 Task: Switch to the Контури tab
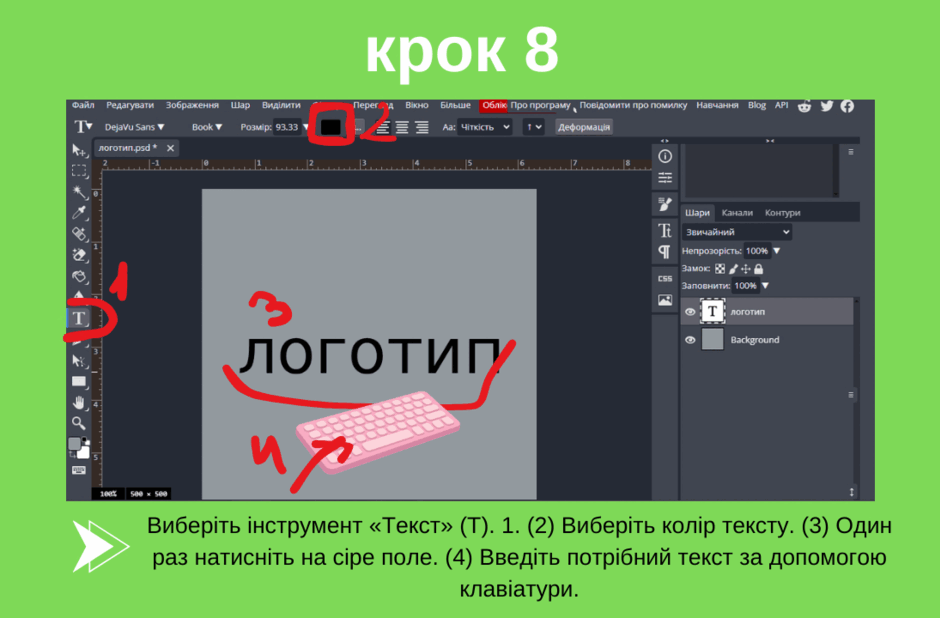(782, 213)
